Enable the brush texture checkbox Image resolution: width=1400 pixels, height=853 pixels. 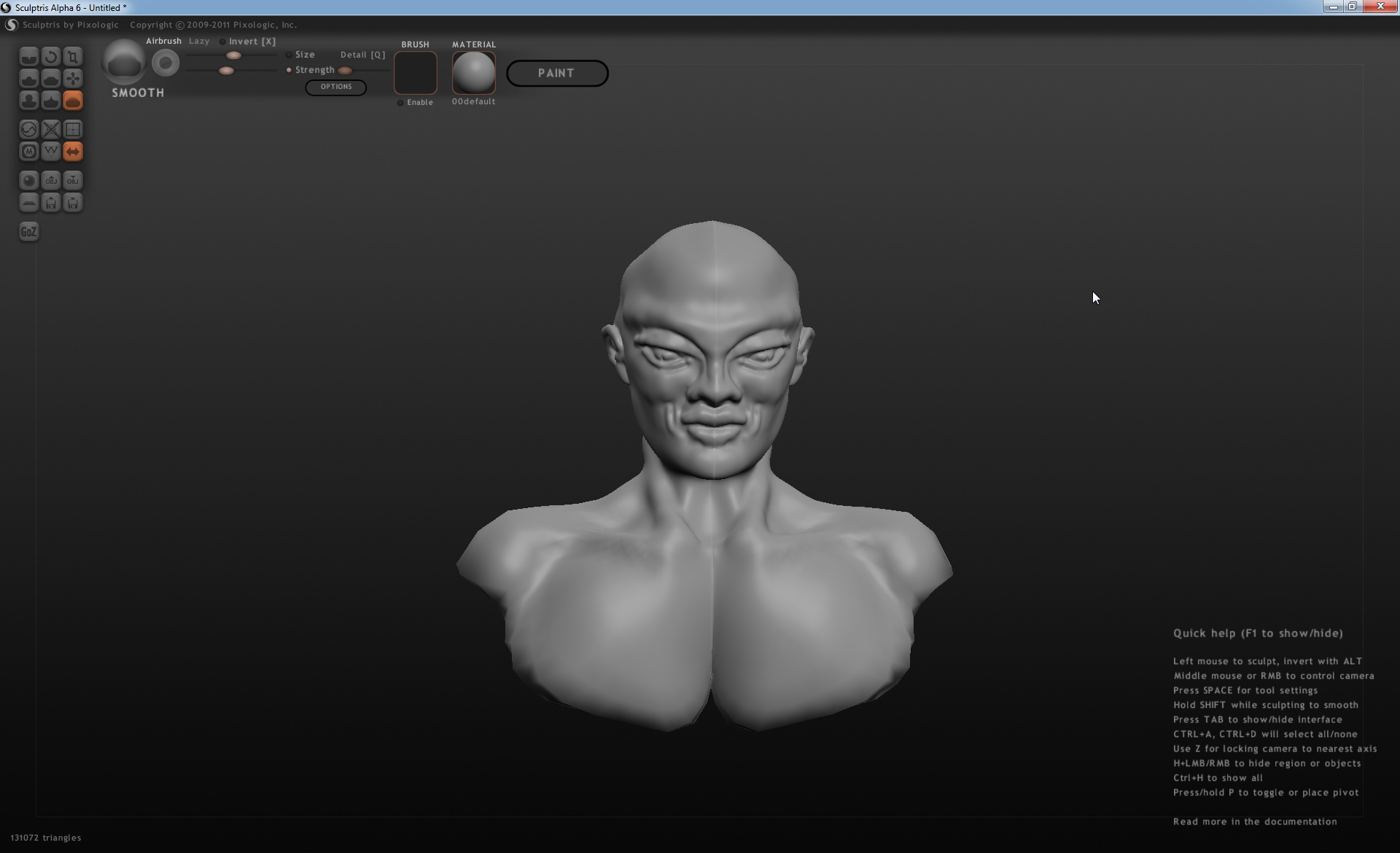click(x=400, y=103)
